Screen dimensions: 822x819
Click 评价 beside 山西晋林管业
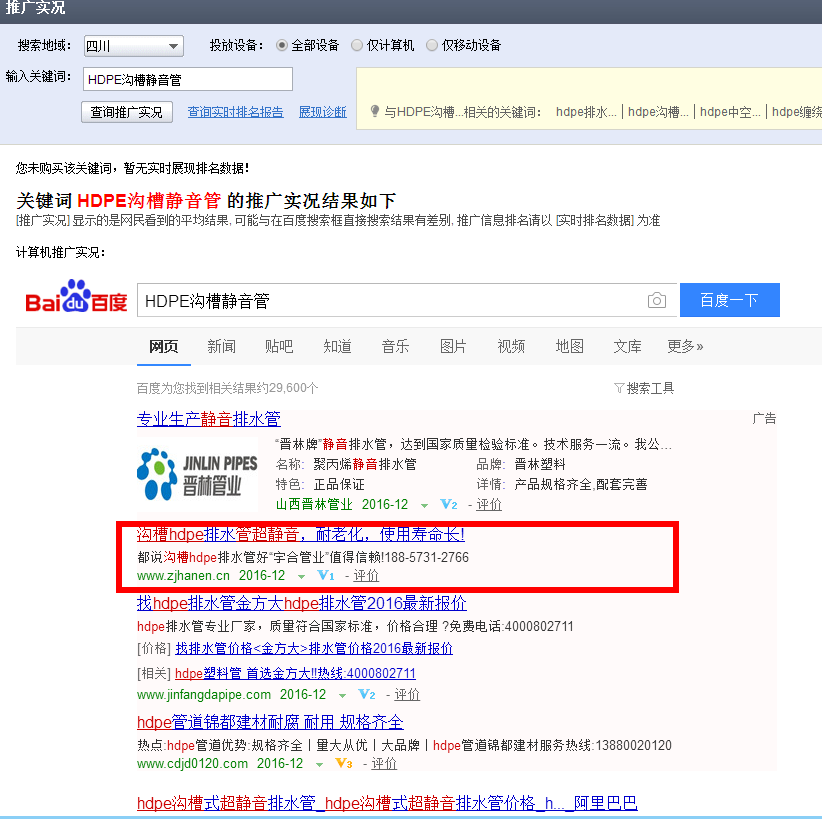click(x=489, y=504)
